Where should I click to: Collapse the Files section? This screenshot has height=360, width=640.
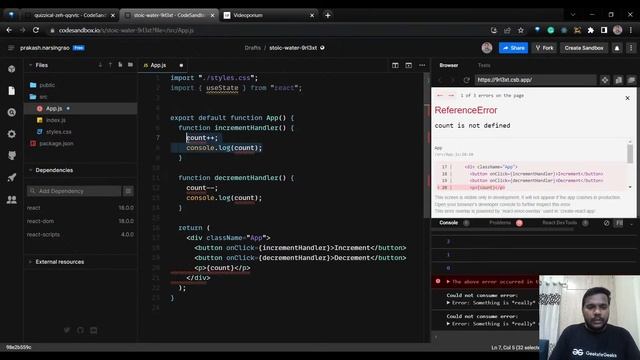click(30, 65)
